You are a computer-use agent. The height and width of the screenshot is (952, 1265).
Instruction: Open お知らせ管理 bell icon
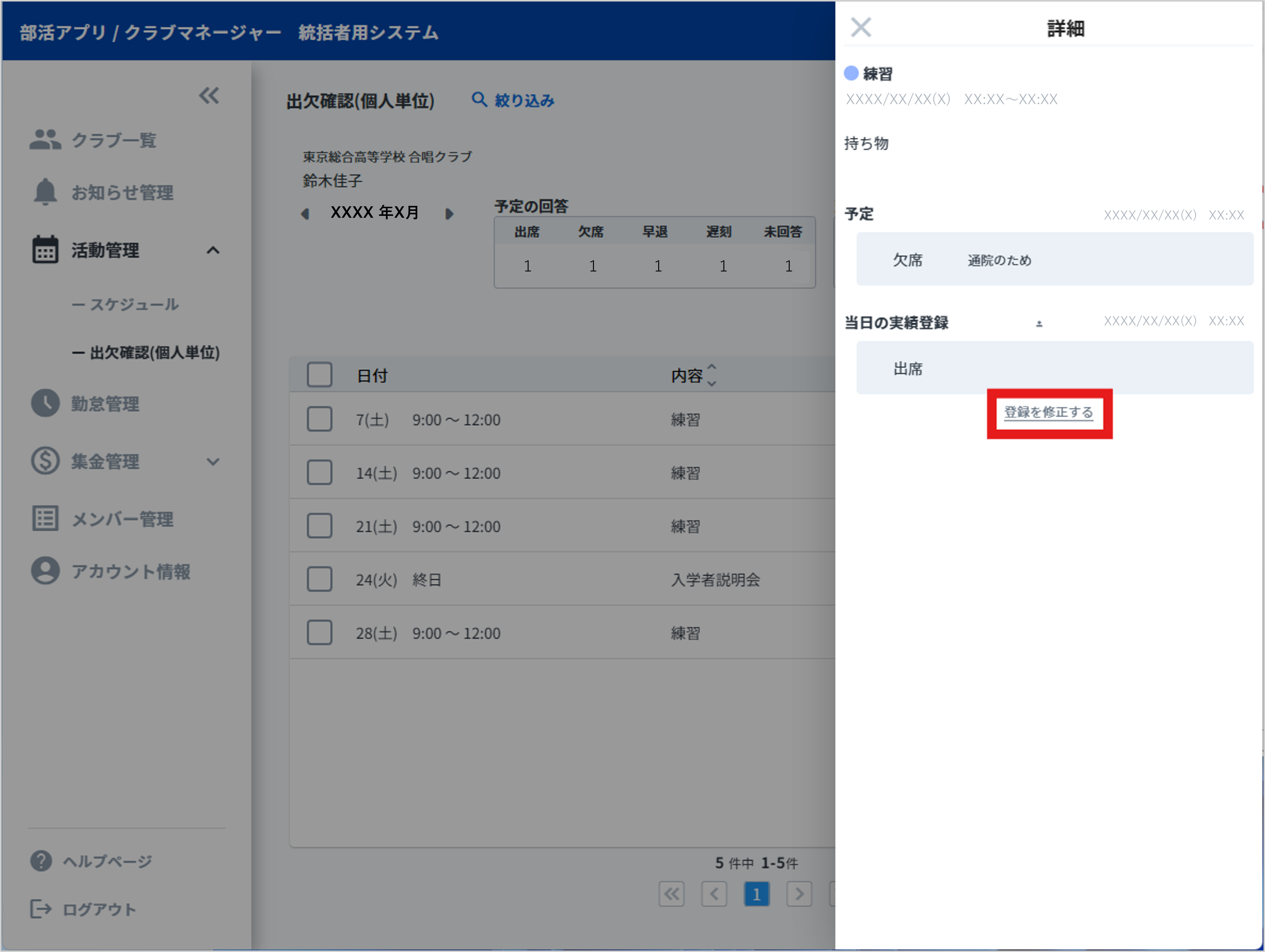coord(45,192)
